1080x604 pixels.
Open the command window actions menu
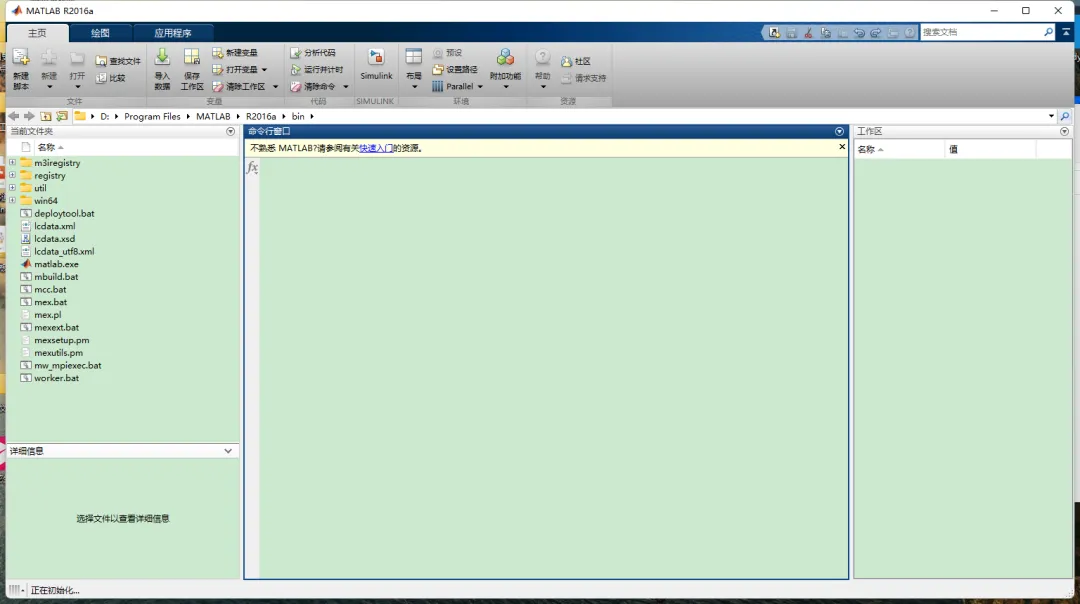coord(839,132)
